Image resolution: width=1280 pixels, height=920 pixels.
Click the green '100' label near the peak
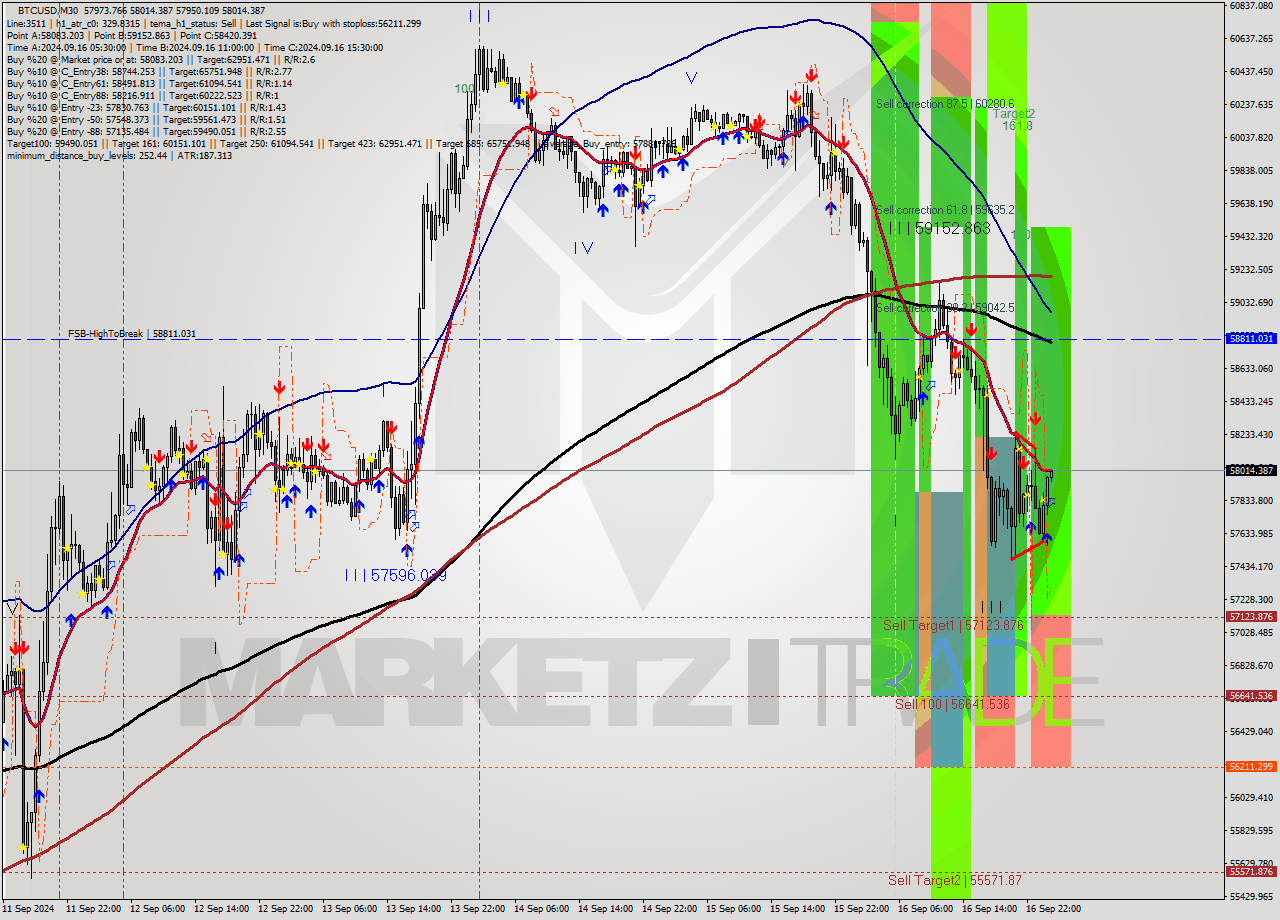pyautogui.click(x=464, y=88)
